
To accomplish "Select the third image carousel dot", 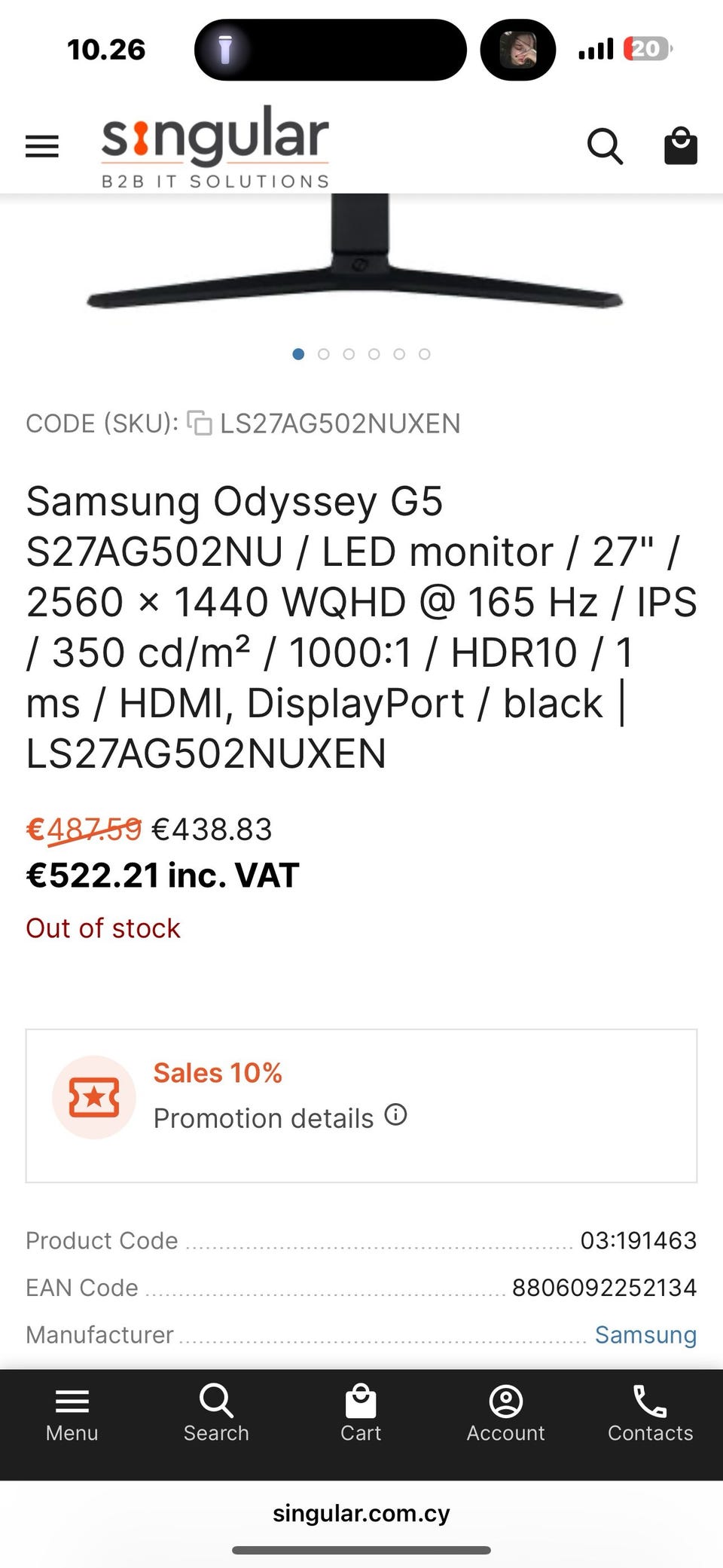I will click(x=349, y=354).
